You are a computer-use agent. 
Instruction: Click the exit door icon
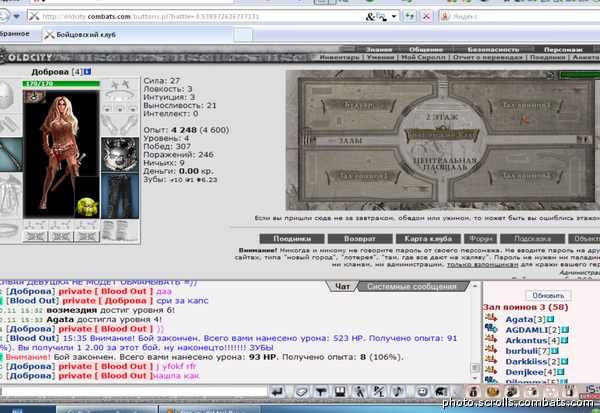click(x=570, y=392)
